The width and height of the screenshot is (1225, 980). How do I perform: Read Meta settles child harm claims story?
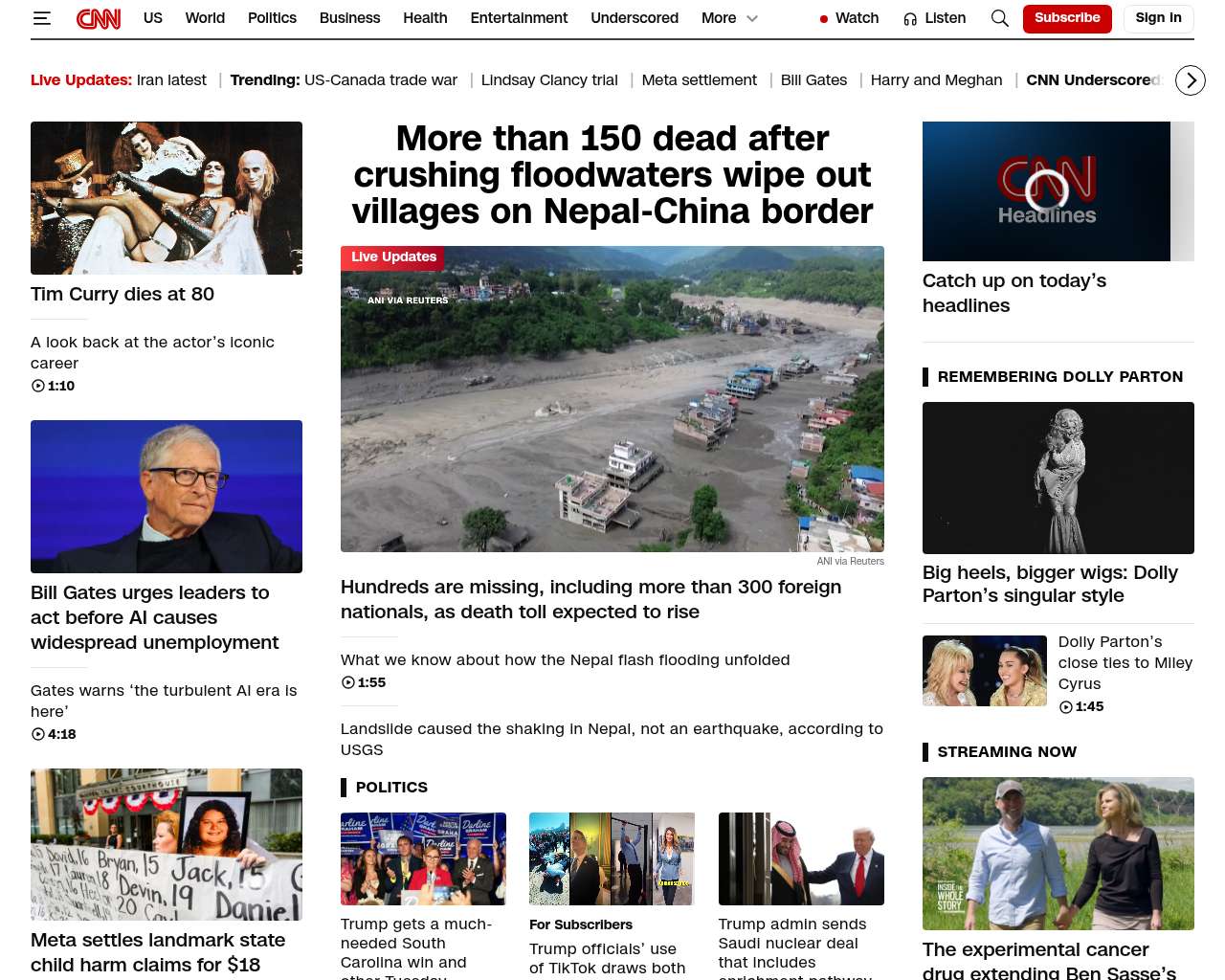(x=158, y=952)
